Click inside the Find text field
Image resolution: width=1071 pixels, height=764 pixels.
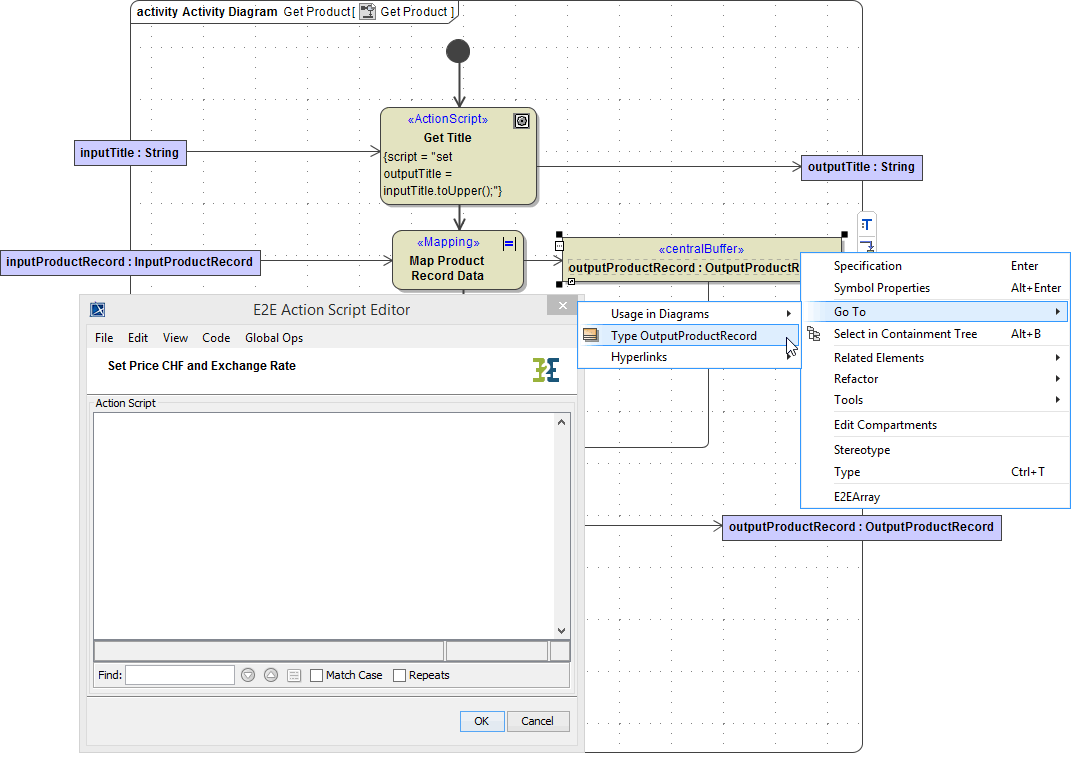coord(180,674)
